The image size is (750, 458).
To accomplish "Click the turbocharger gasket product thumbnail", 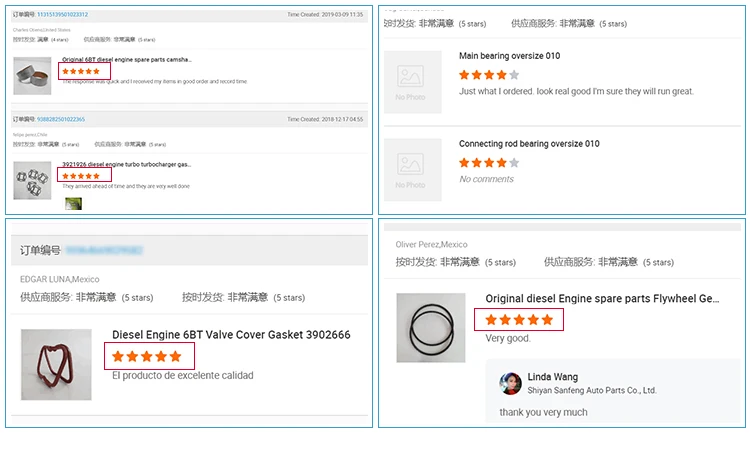I will coord(32,180).
